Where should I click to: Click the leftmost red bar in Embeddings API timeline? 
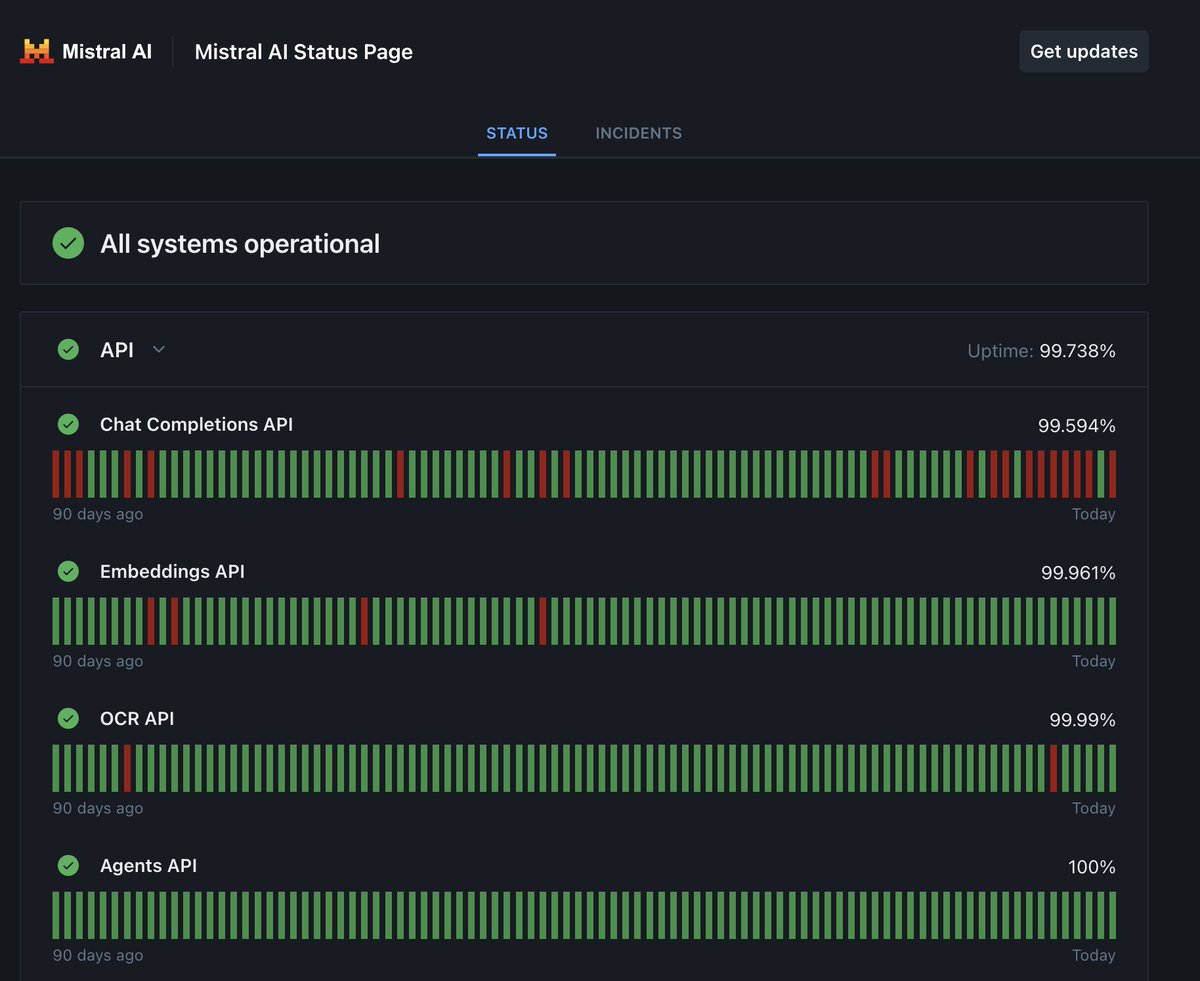[x=151, y=621]
